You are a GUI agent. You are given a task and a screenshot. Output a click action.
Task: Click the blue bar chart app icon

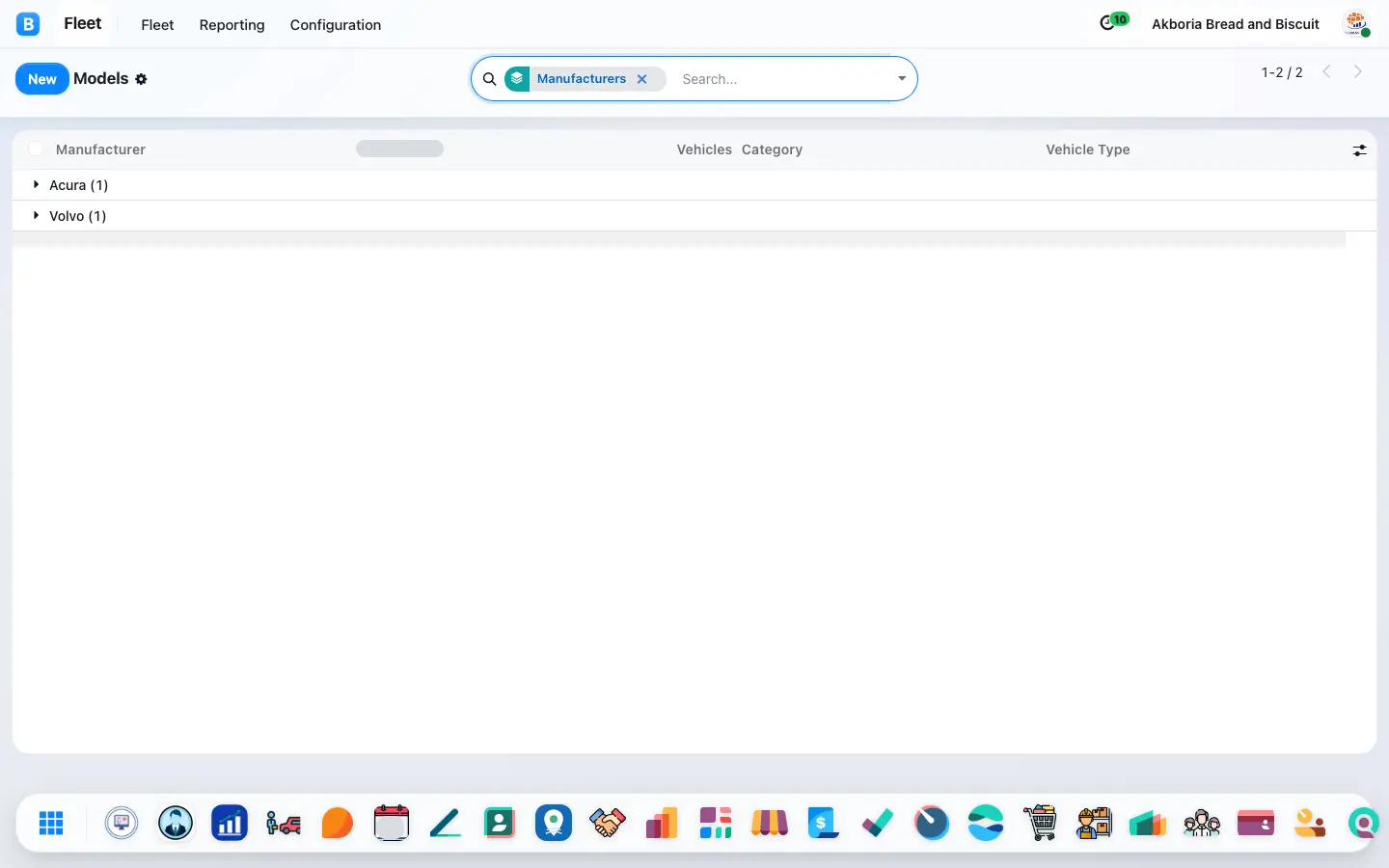pyautogui.click(x=230, y=823)
